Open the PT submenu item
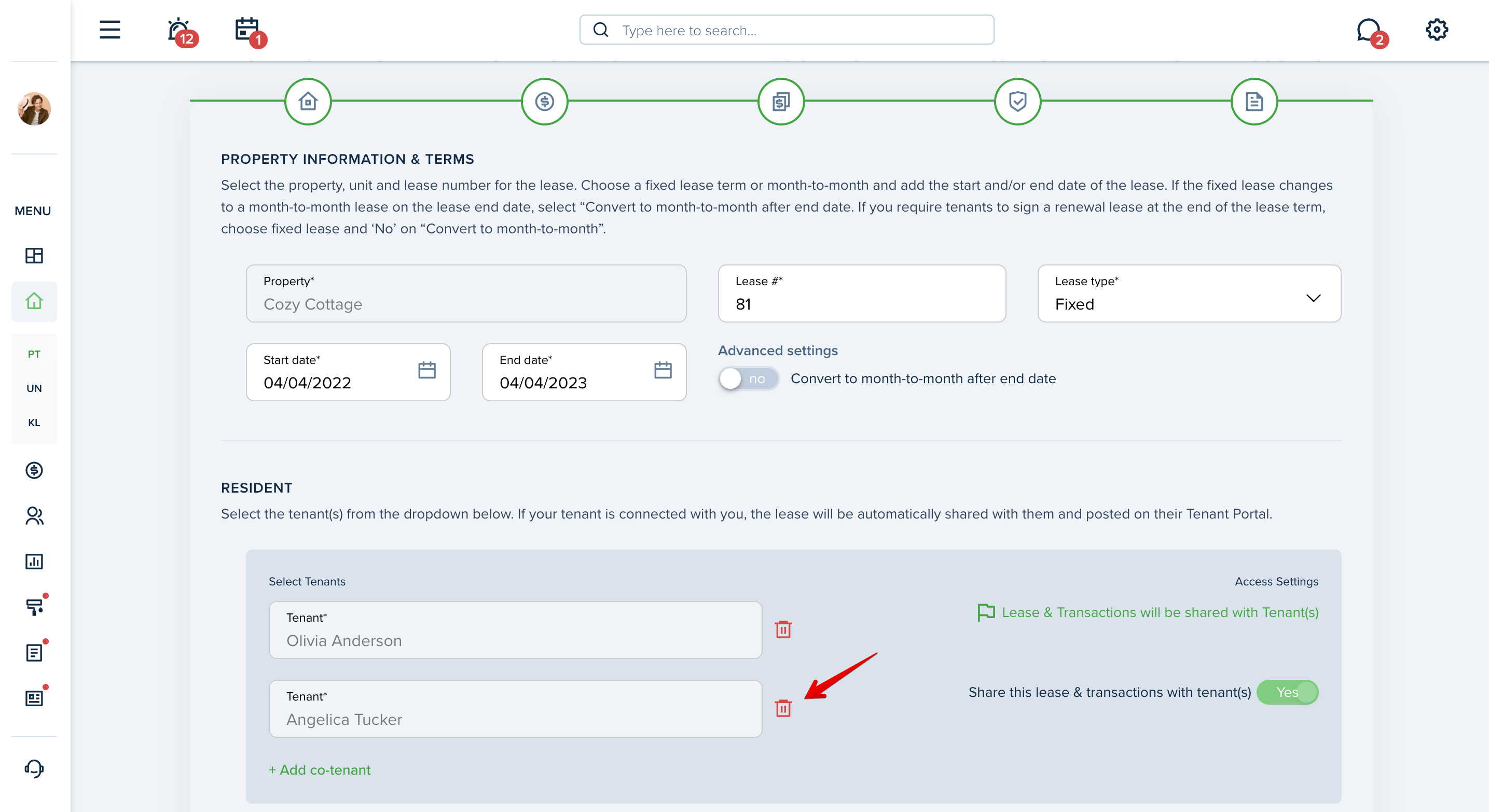Image resolution: width=1489 pixels, height=812 pixels. tap(34, 354)
